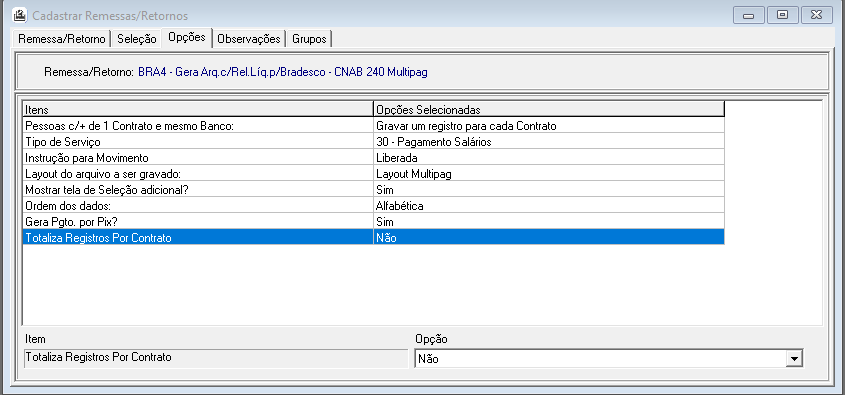Click Sim value in Gera Pgto. por Pix row
This screenshot has height=395, width=845.
549,222
